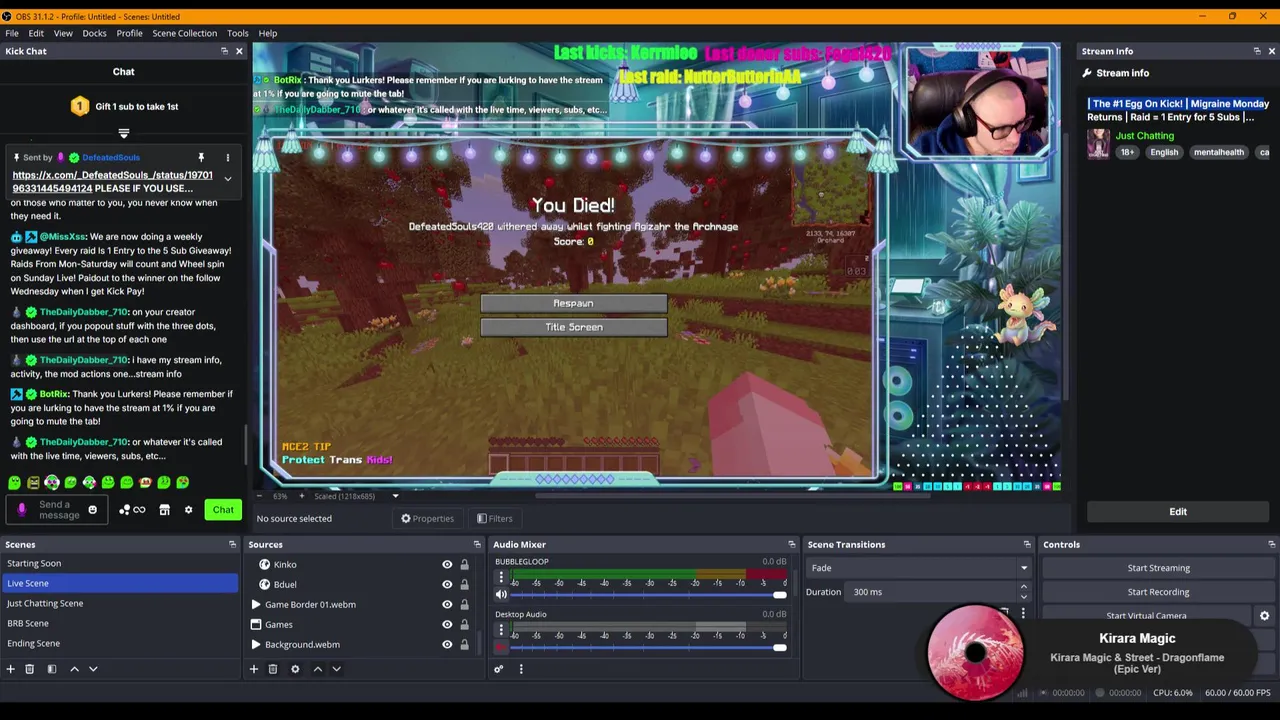Screen dimensions: 1280x720
Task: Click the Send a message input field
Action: [58, 510]
